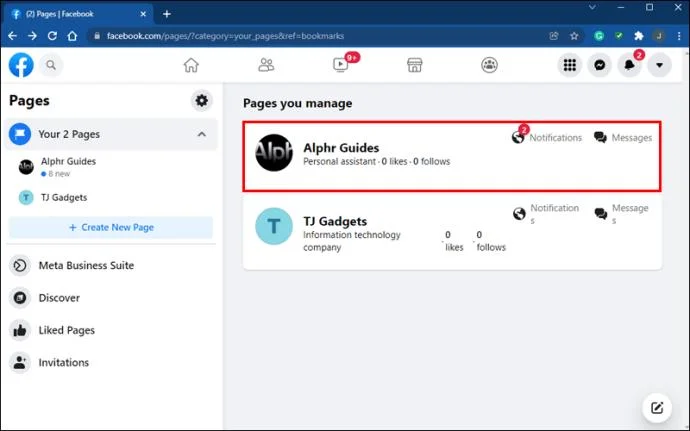The width and height of the screenshot is (690, 431).
Task: Expand the account dropdown arrow
Action: point(659,65)
